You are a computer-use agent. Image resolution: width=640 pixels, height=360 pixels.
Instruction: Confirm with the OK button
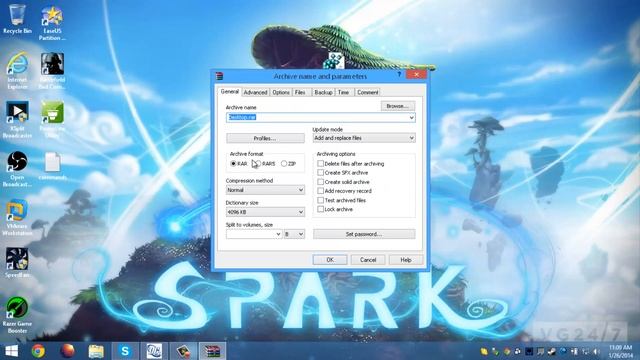(330, 260)
